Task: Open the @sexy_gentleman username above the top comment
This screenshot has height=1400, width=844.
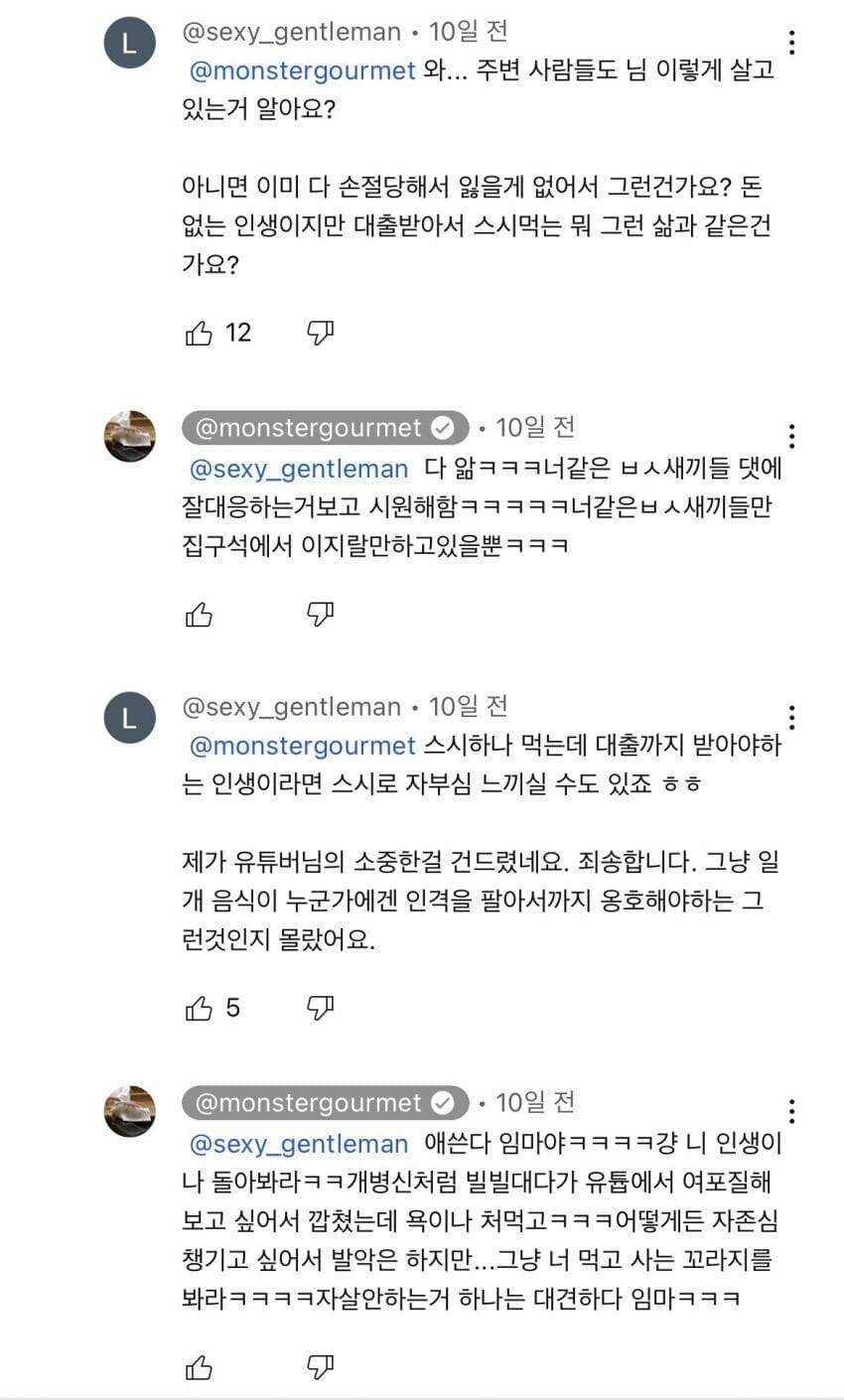Action: (291, 32)
